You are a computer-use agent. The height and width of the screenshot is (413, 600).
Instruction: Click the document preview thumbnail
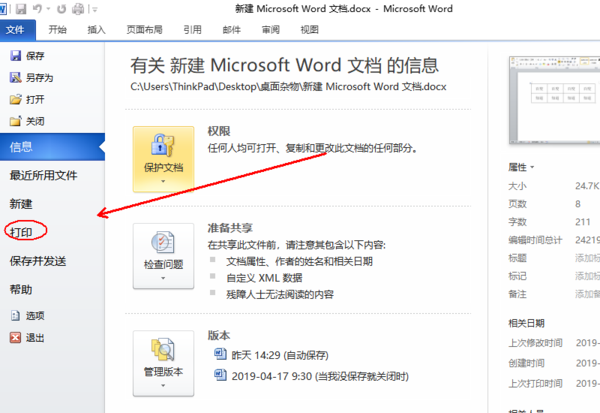point(554,100)
